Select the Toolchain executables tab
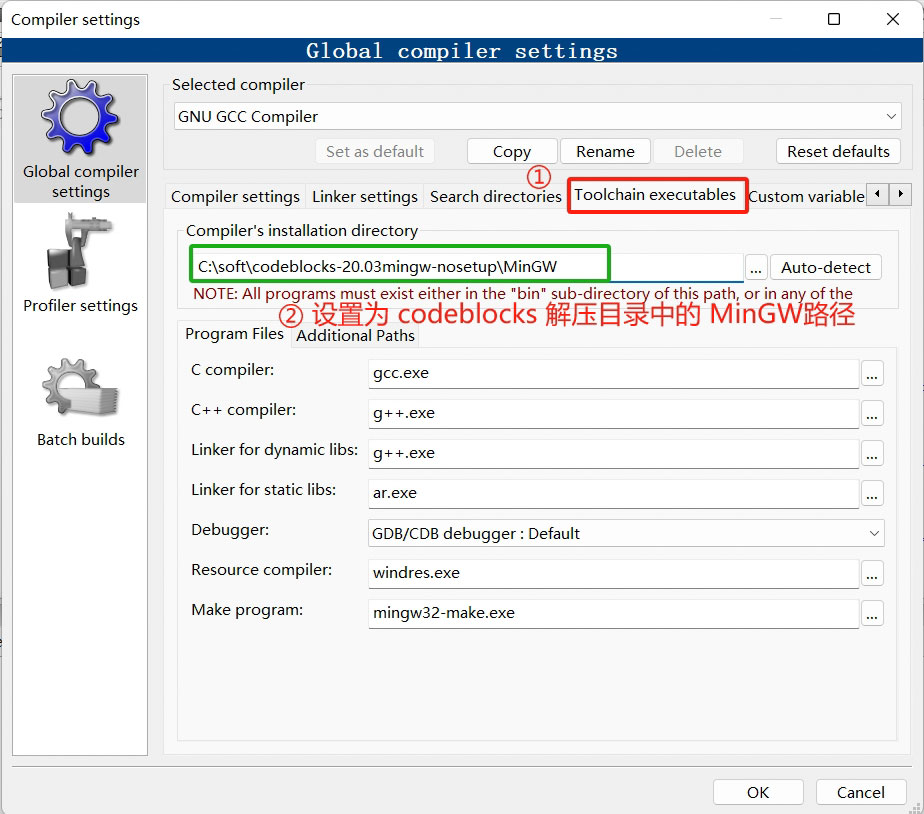This screenshot has width=924, height=814. click(x=655, y=195)
